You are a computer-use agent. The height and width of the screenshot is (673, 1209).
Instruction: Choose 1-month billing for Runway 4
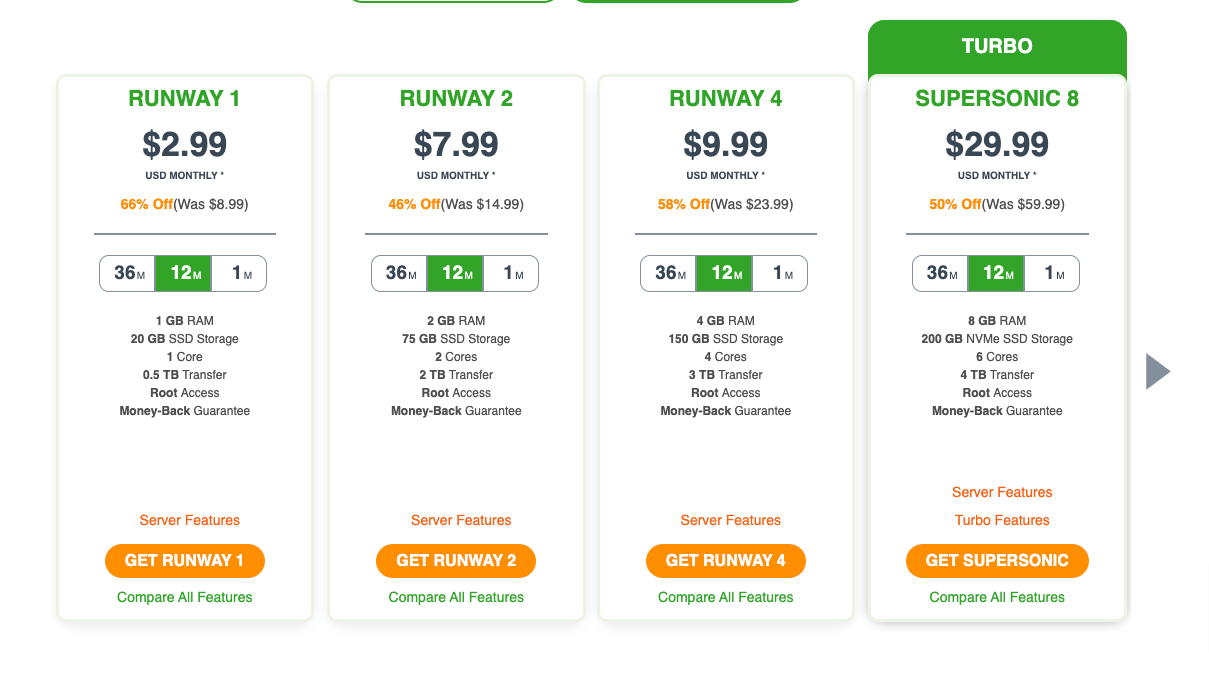tap(780, 273)
